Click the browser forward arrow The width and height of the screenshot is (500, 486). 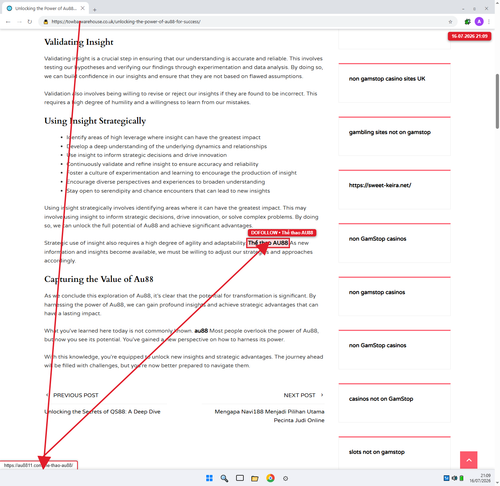(x=19, y=22)
